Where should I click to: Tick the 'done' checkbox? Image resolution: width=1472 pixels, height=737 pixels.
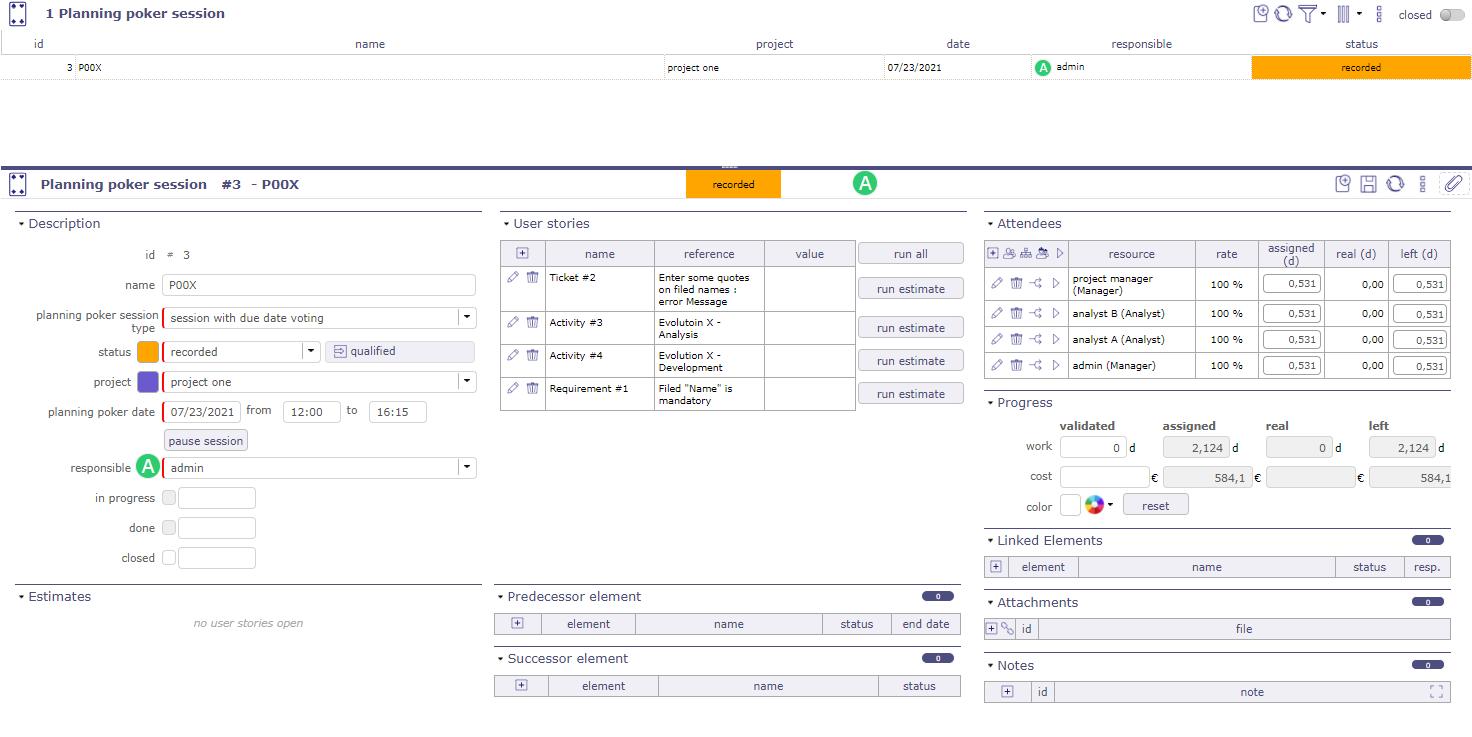click(x=169, y=528)
